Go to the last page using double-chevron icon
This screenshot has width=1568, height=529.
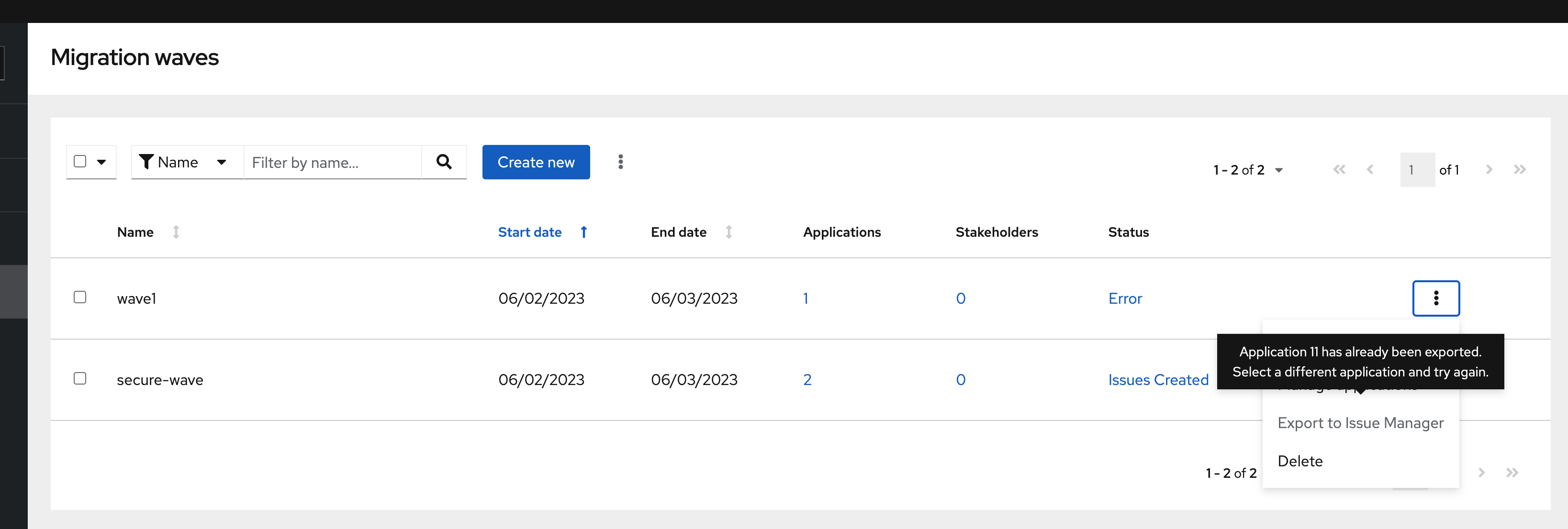(x=1520, y=170)
